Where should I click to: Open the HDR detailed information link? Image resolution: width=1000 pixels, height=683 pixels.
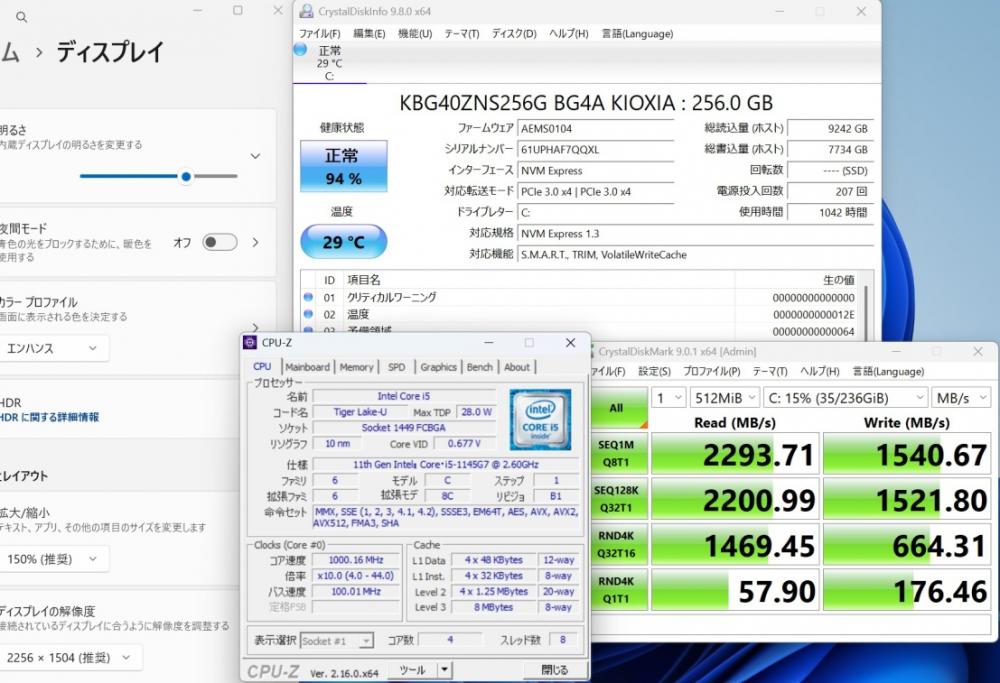(50, 417)
